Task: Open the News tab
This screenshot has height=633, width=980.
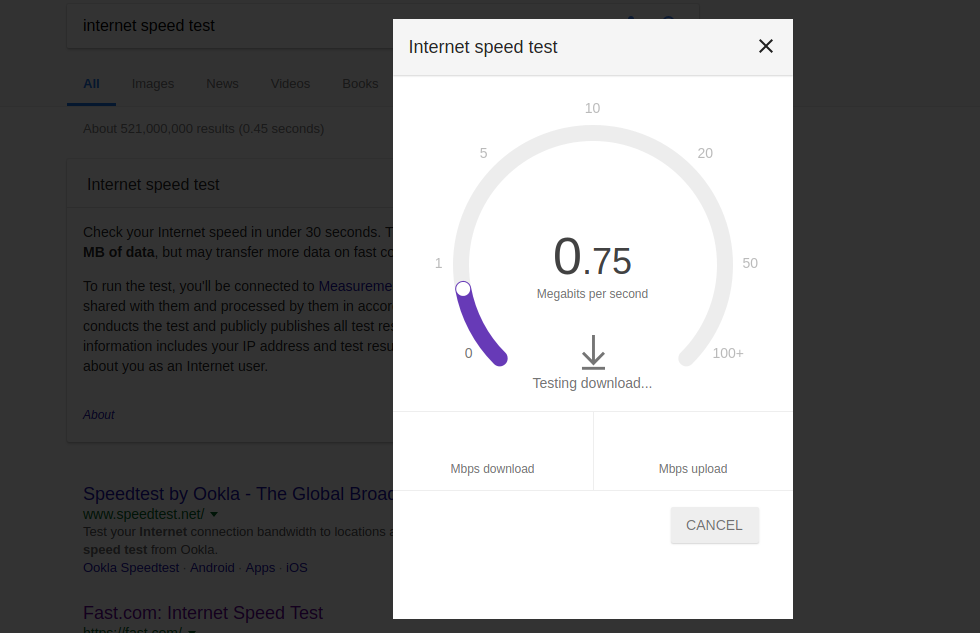Action: pyautogui.click(x=222, y=84)
